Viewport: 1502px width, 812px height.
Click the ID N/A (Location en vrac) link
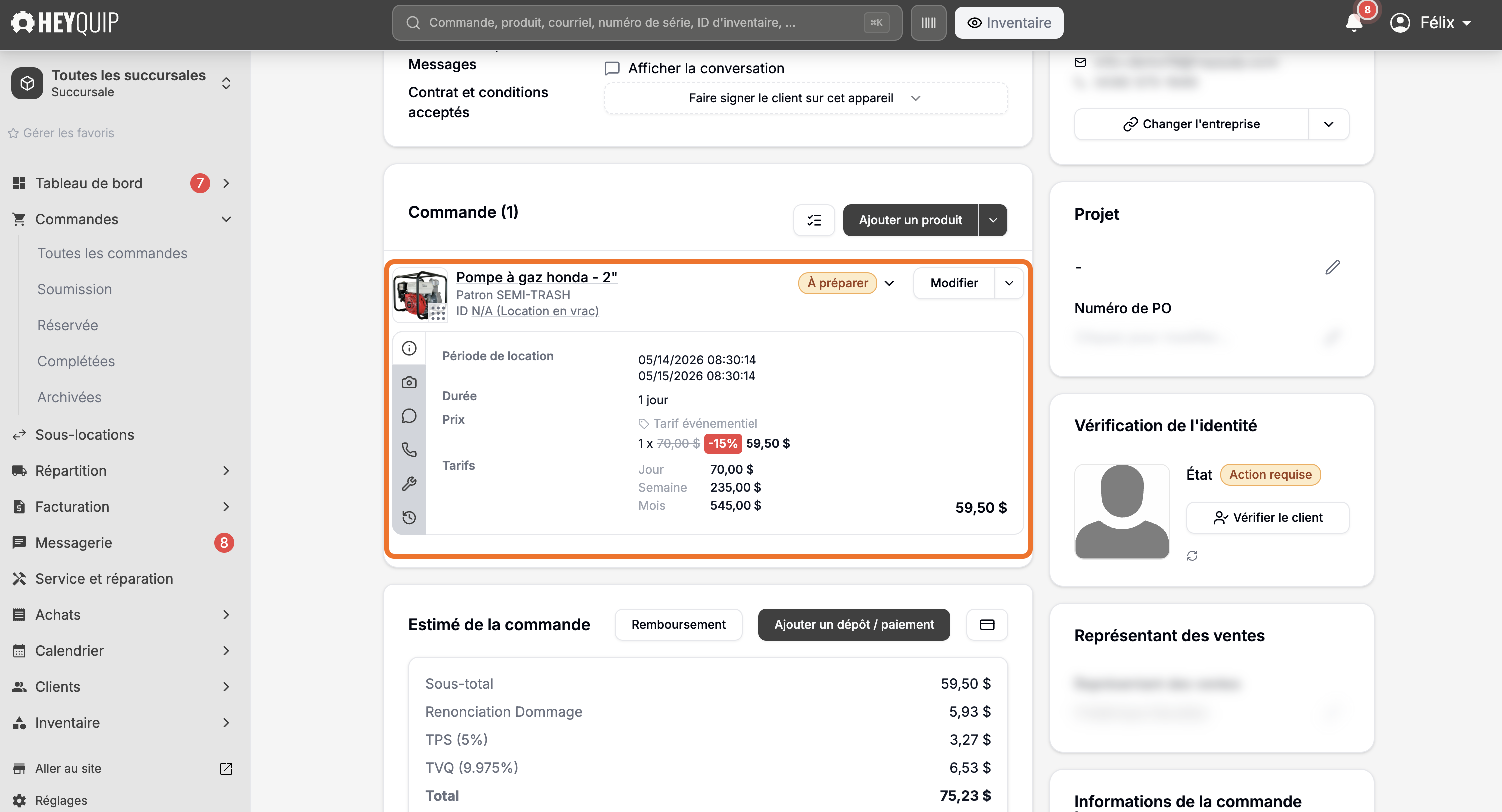point(535,311)
